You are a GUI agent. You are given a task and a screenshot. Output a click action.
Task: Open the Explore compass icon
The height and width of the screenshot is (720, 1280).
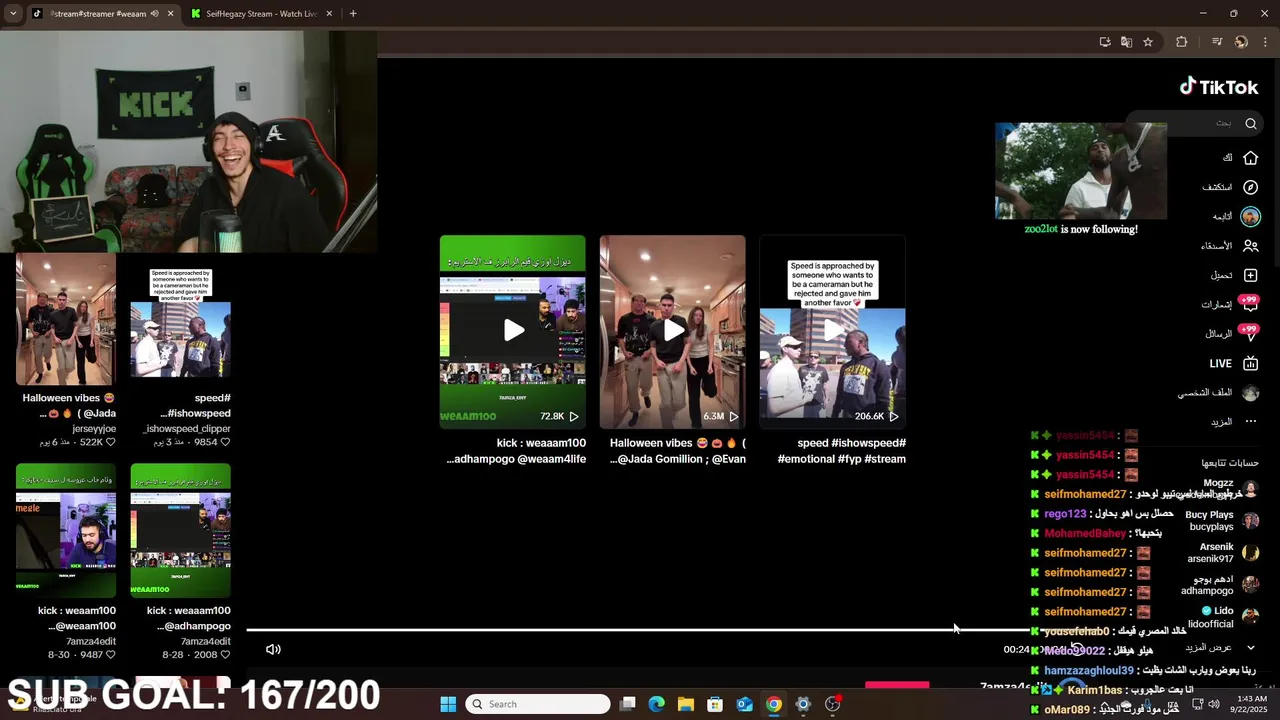(1250, 187)
